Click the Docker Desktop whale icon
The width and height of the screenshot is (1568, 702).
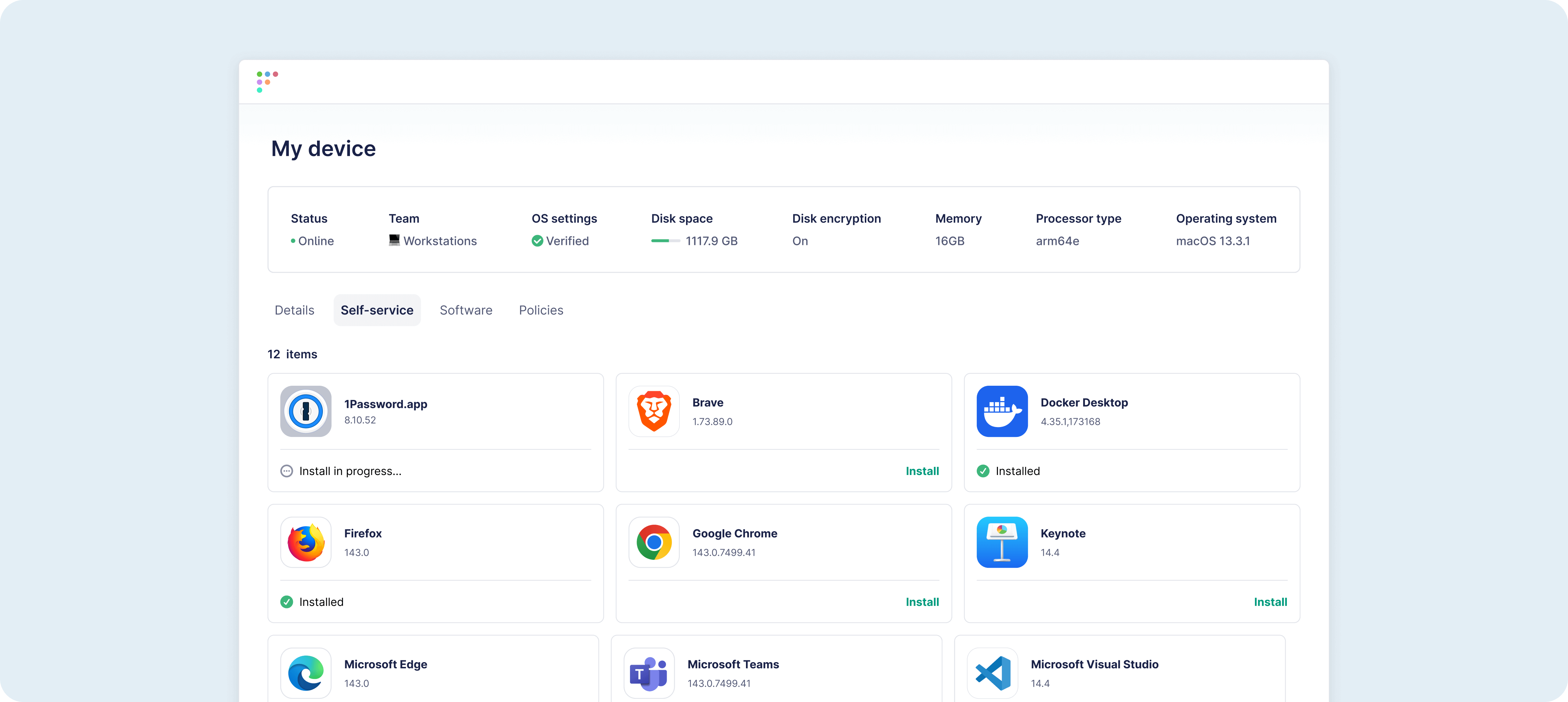pyautogui.click(x=1001, y=411)
